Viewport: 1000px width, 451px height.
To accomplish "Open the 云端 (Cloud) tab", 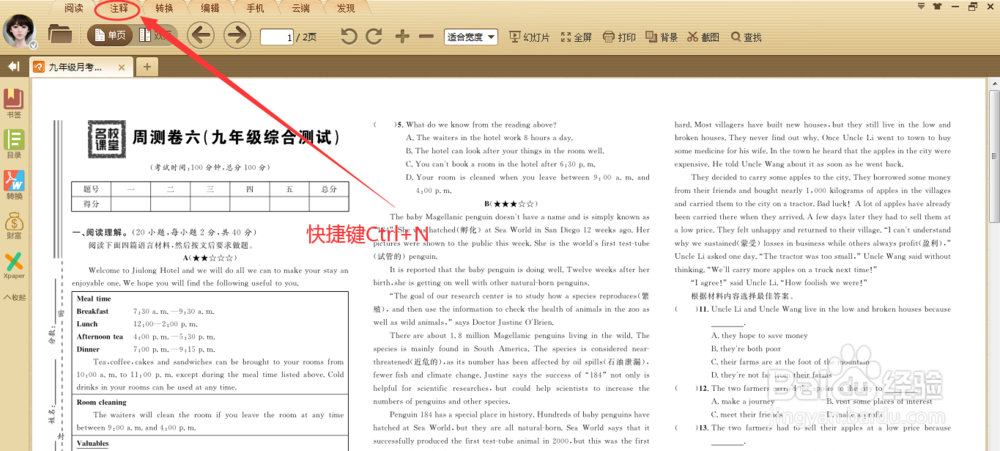I will [301, 8].
